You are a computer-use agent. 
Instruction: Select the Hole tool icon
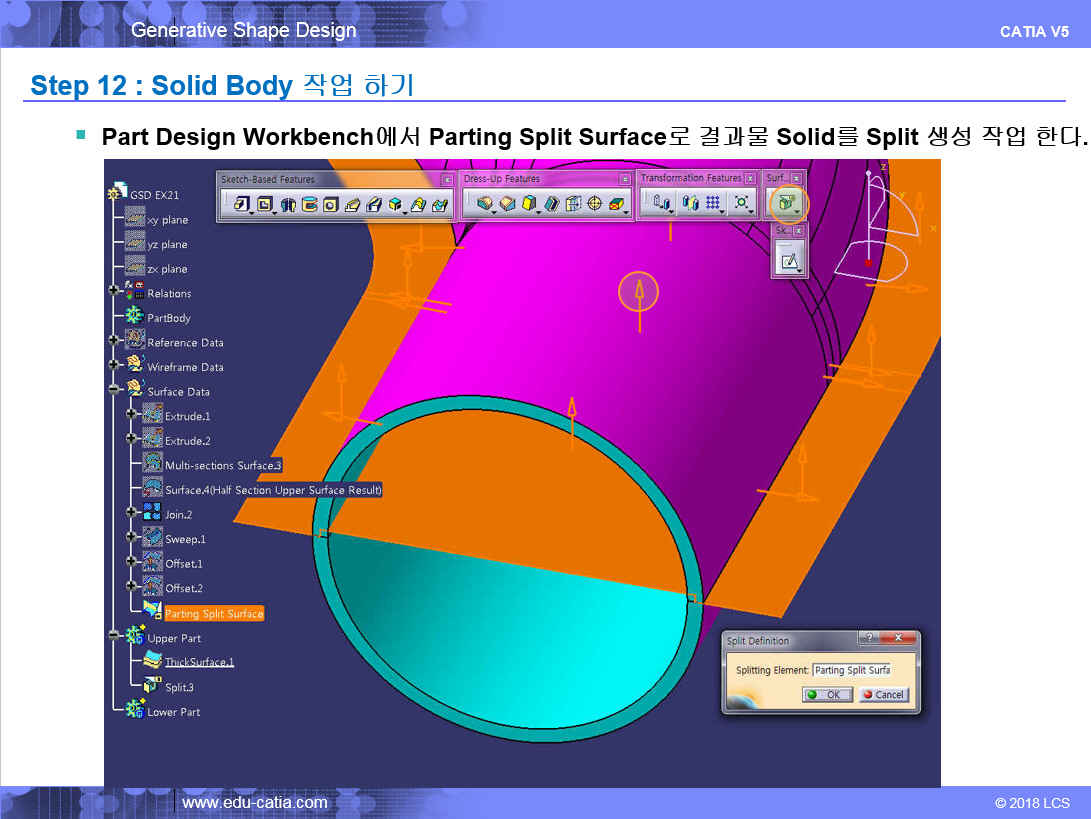331,205
